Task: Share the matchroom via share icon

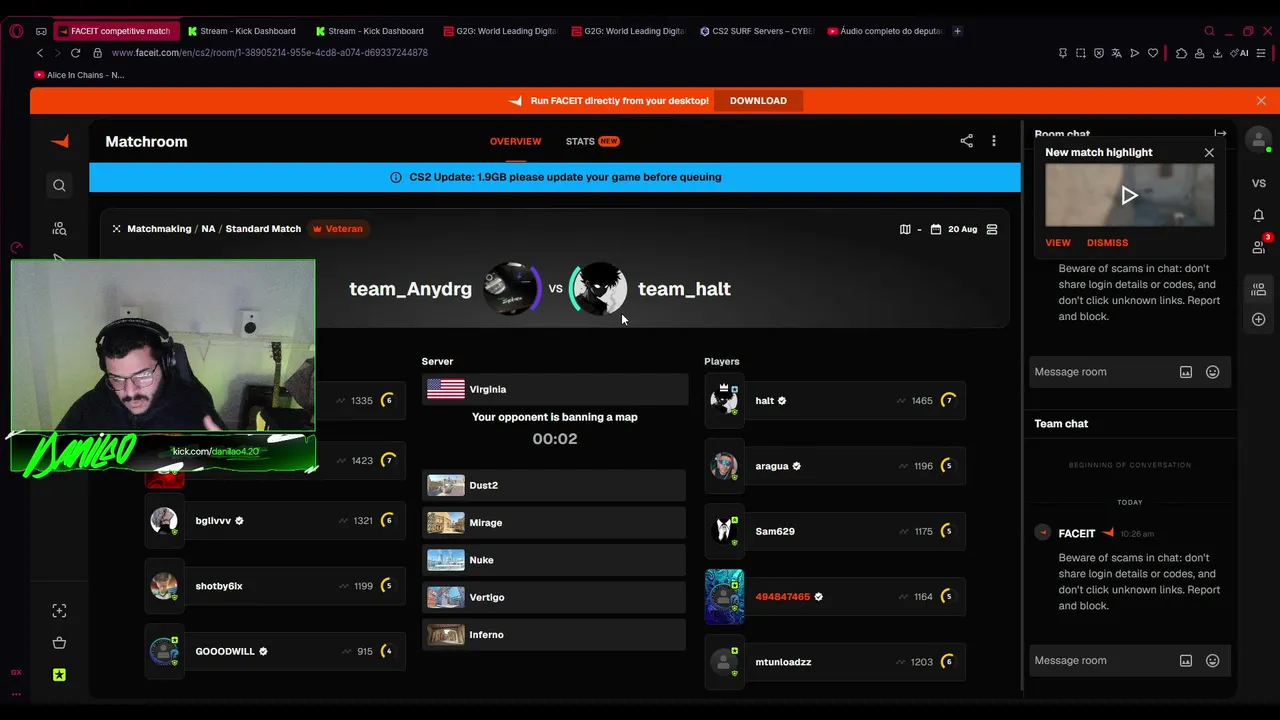Action: click(966, 141)
